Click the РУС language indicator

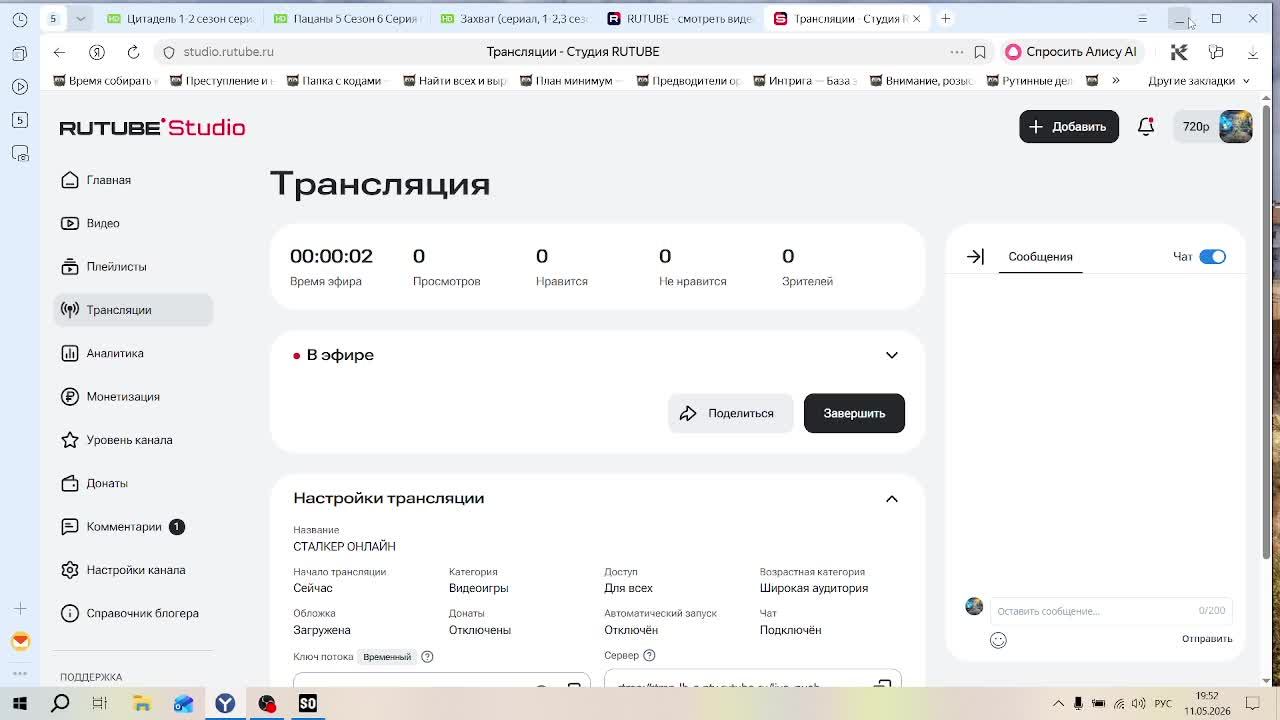pyautogui.click(x=1163, y=704)
